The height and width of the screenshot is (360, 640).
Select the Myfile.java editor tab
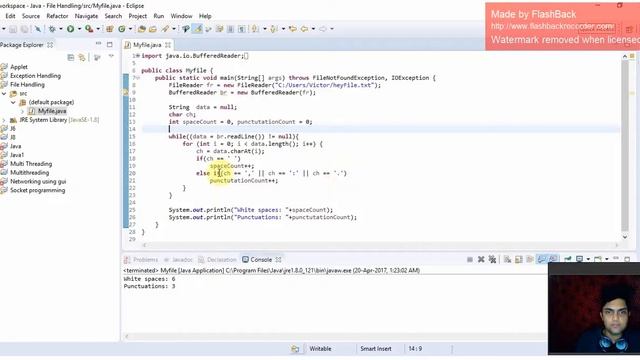(147, 45)
